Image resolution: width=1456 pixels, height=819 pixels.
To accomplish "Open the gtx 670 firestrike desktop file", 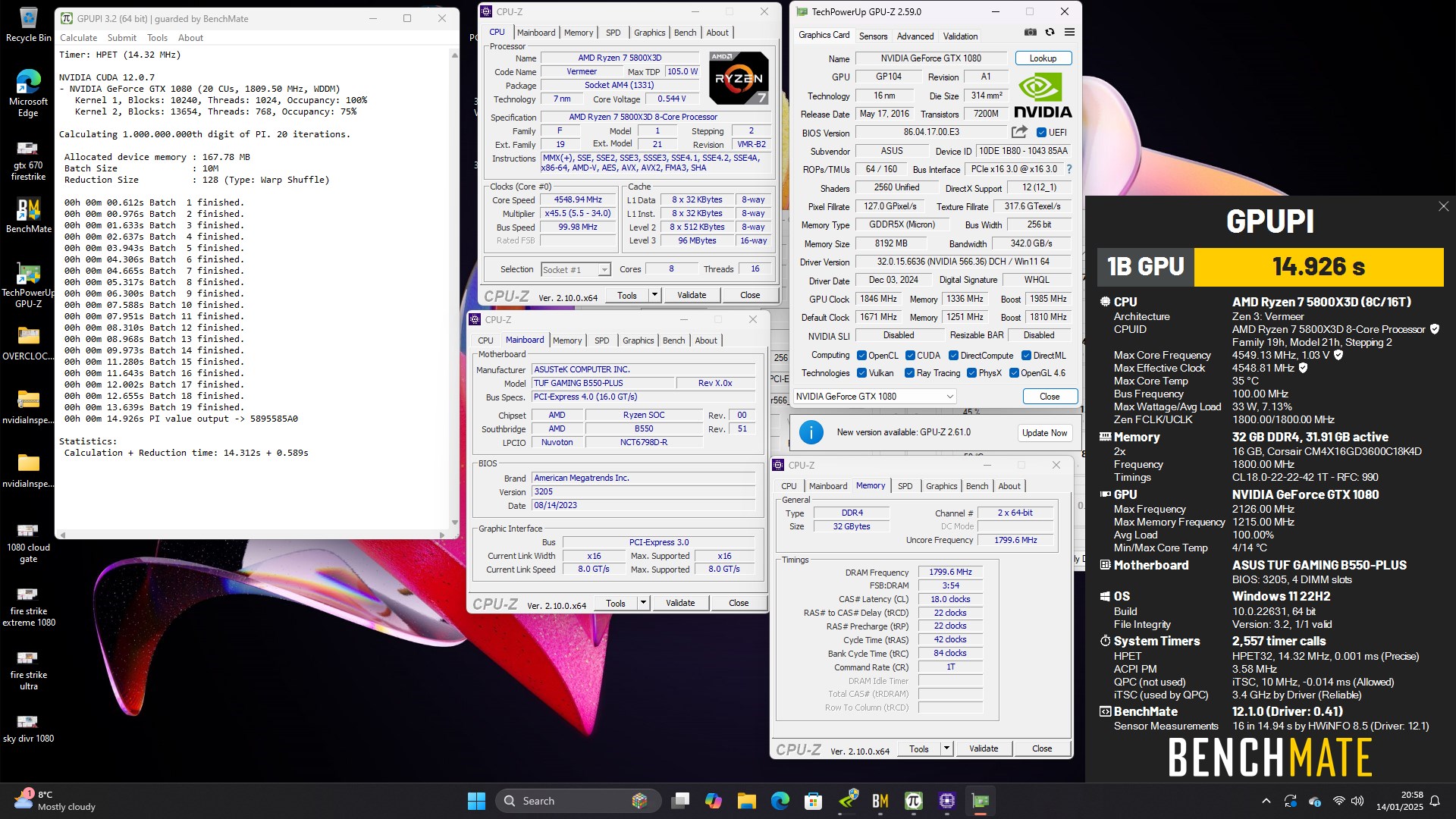I will [x=28, y=161].
